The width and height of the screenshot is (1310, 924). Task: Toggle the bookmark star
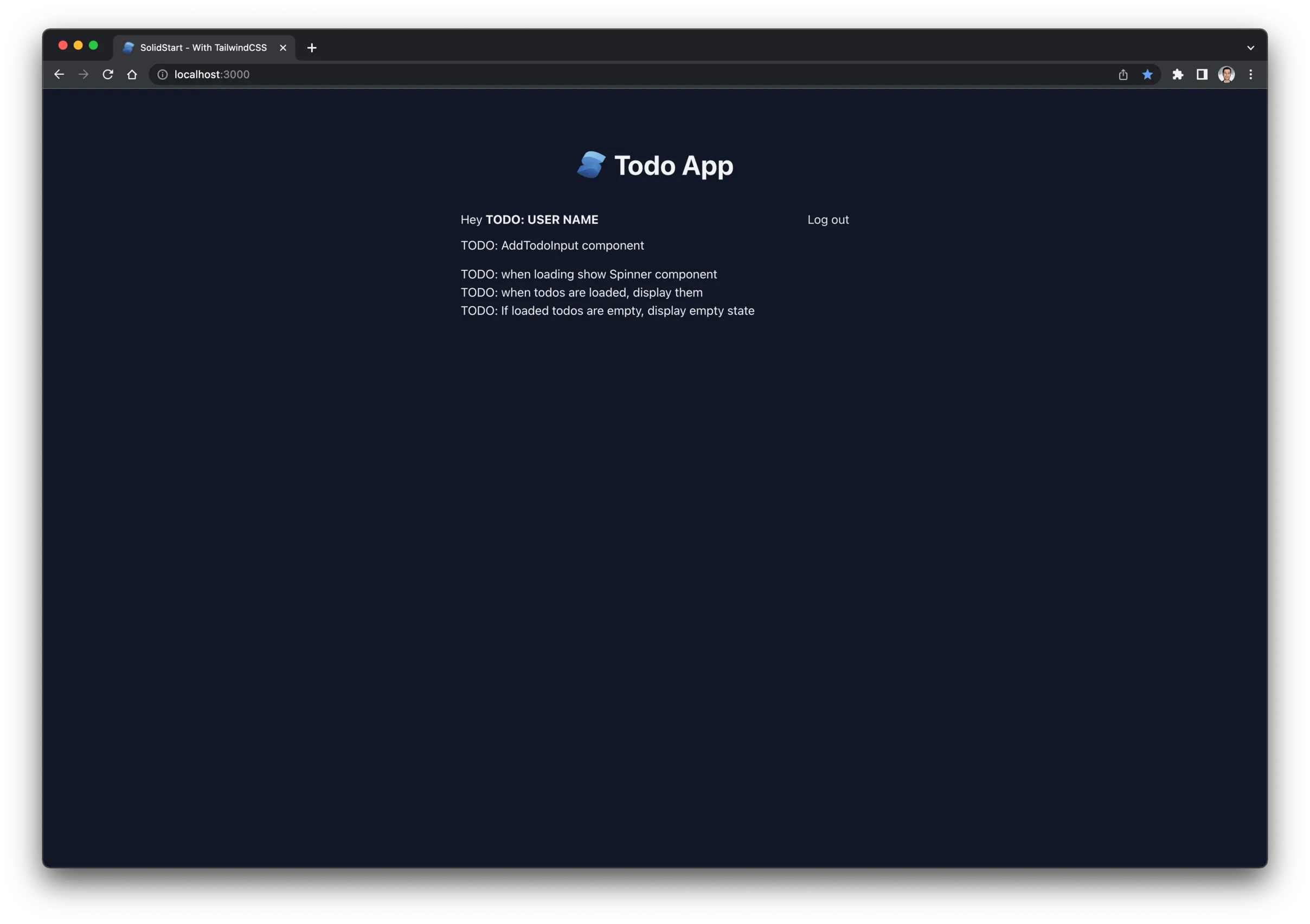pyautogui.click(x=1147, y=75)
